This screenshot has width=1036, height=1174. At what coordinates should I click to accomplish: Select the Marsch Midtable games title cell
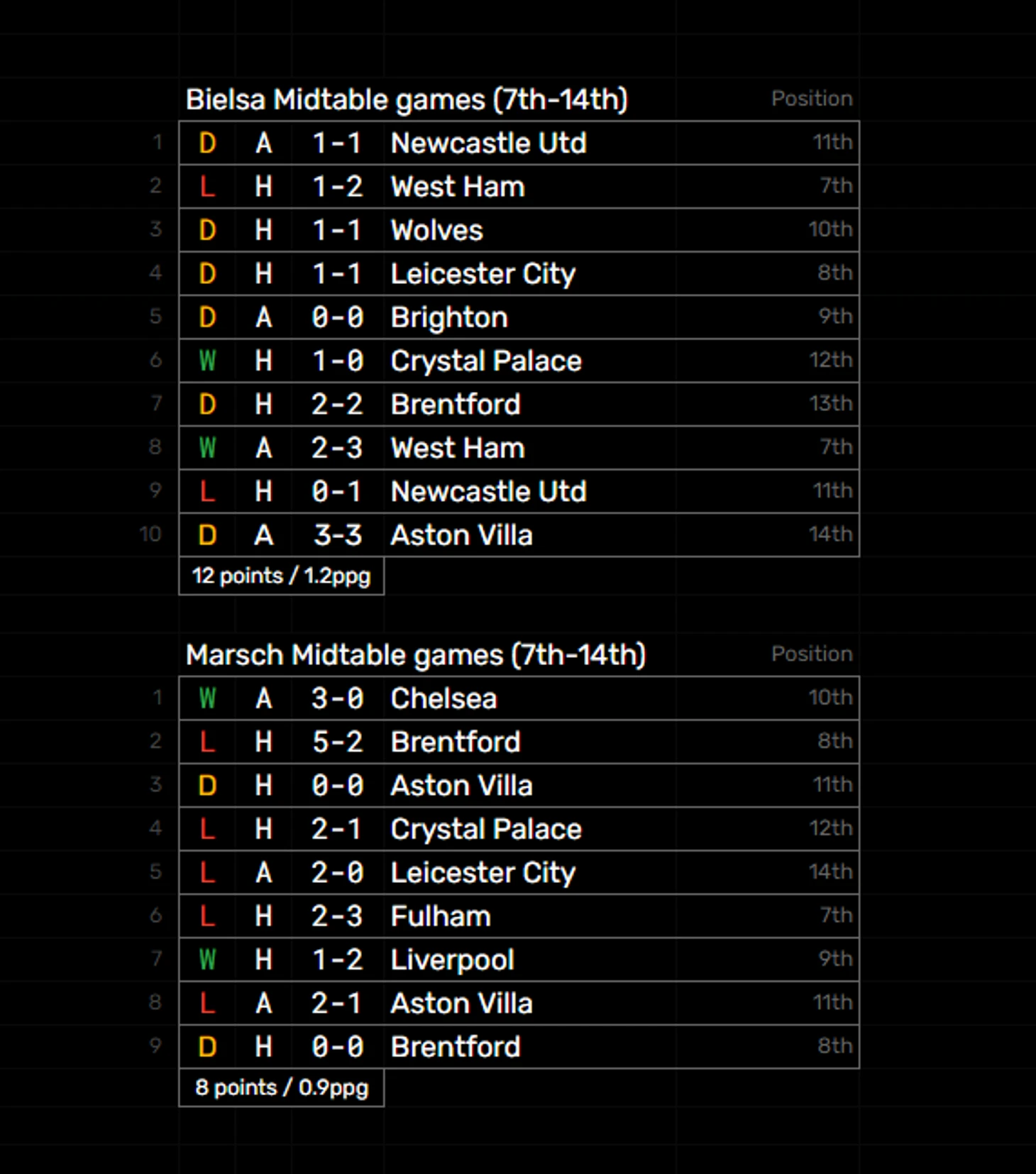click(x=416, y=654)
